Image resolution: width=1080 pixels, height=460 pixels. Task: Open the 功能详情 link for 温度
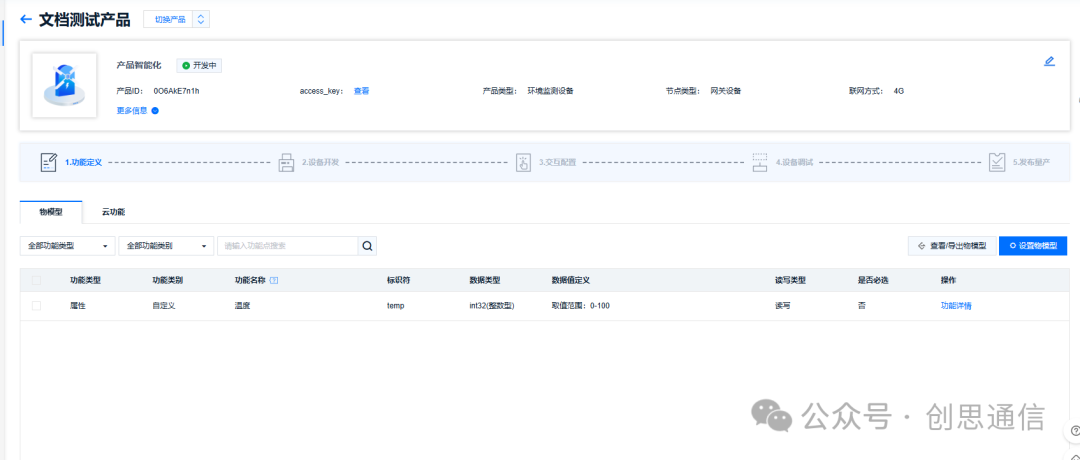pyautogui.click(x=956, y=306)
